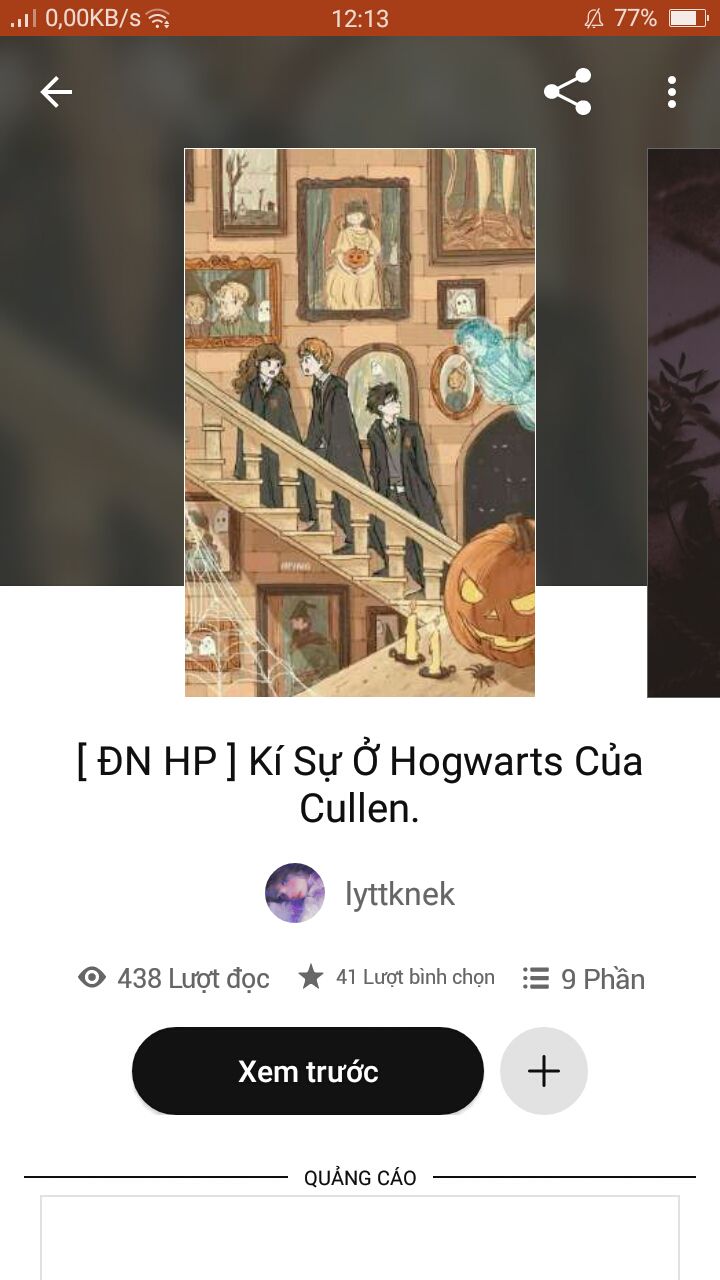Tap the eye icon beside 438 Lượt đọc
This screenshot has width=720, height=1280.
click(92, 977)
